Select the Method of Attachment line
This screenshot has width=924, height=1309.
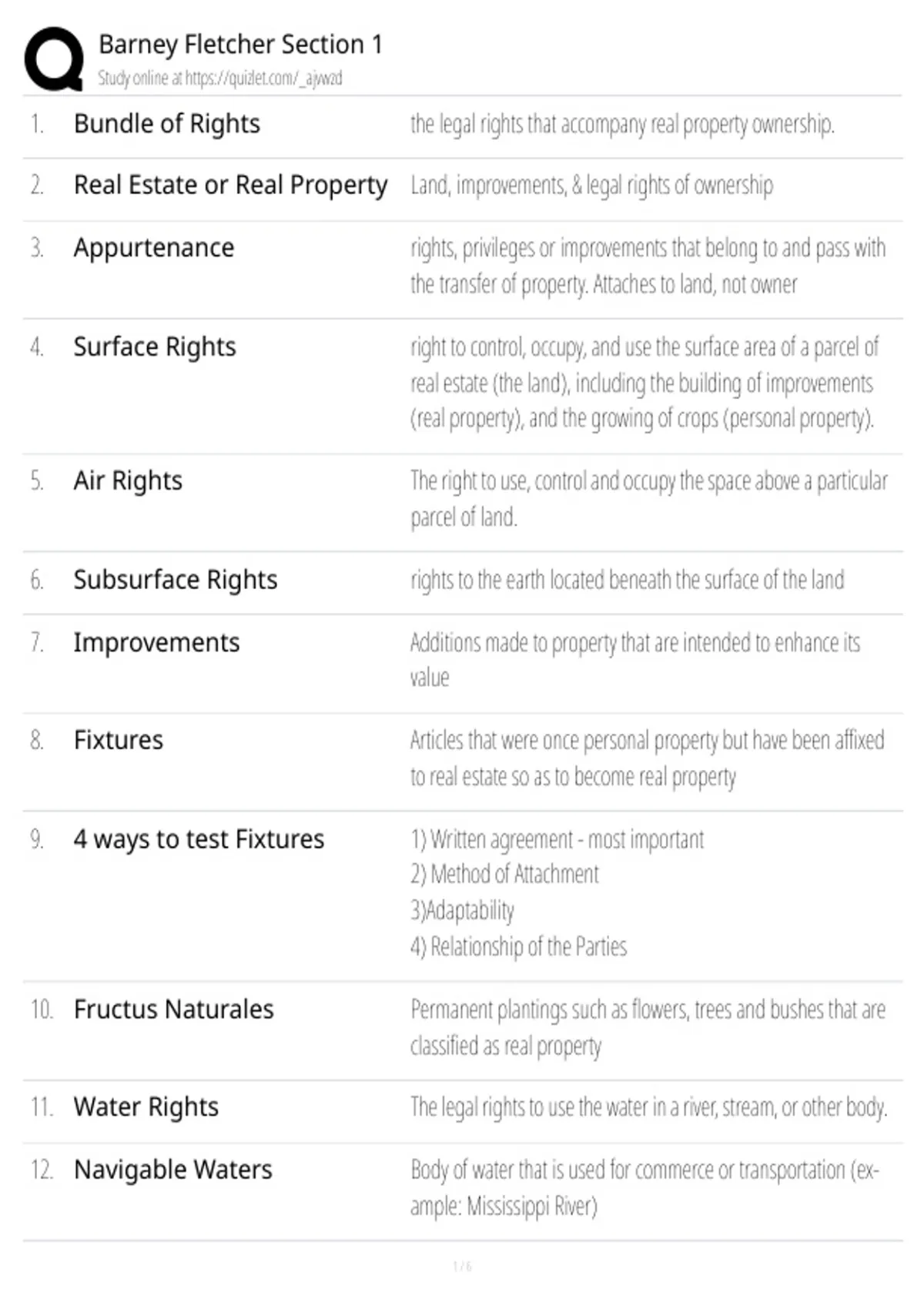(504, 875)
